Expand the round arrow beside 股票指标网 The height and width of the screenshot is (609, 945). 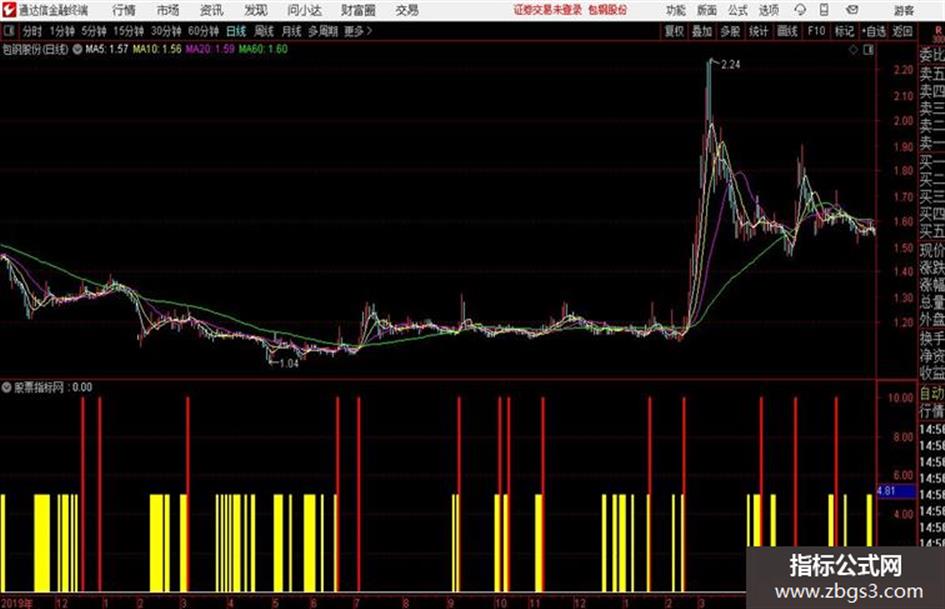(7, 387)
